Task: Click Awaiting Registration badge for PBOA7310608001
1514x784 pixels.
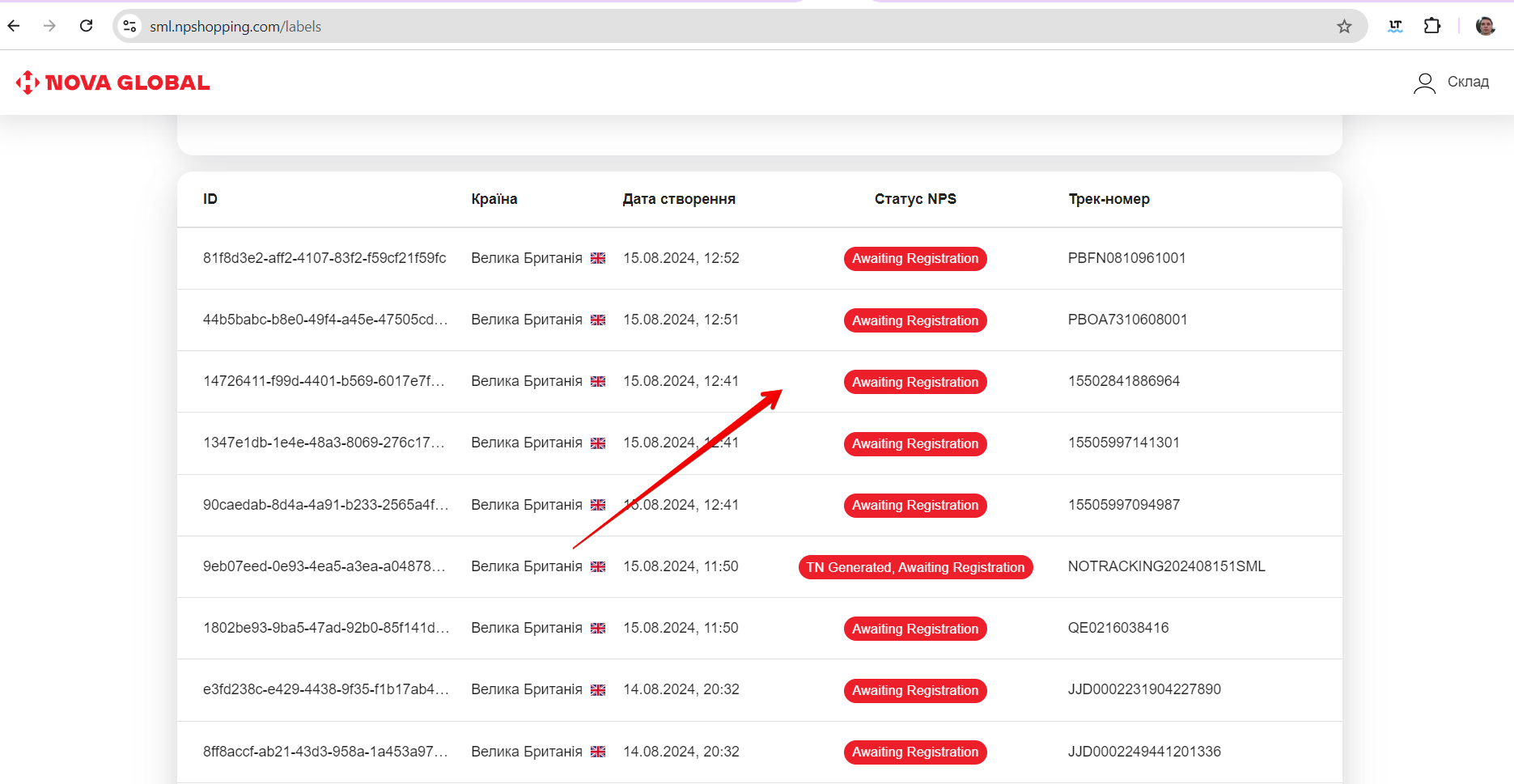Action: click(915, 320)
